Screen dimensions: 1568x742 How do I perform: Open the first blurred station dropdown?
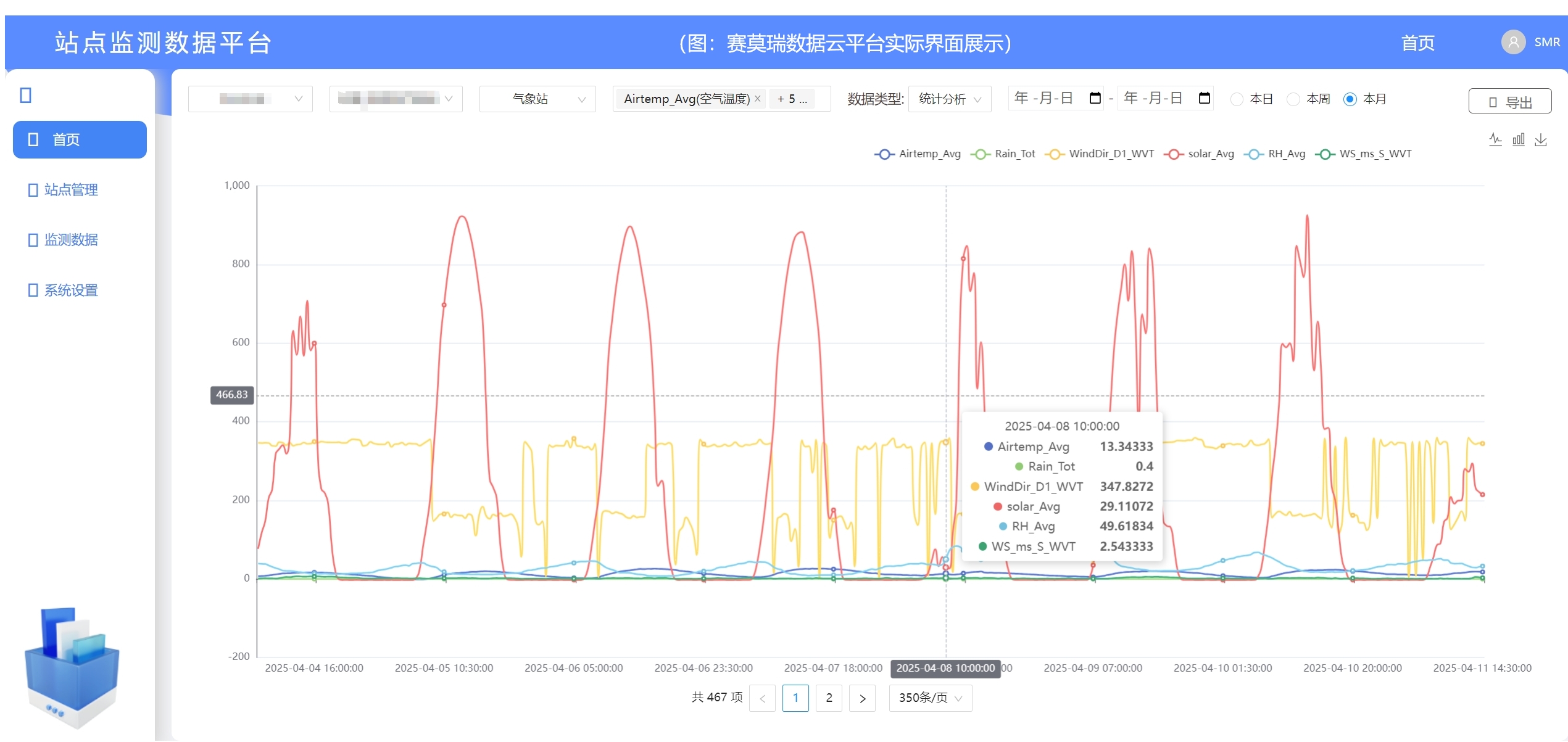pyautogui.click(x=251, y=99)
